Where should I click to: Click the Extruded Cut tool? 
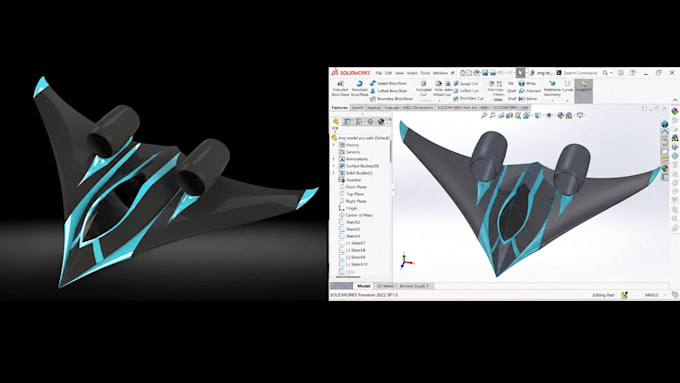coord(424,88)
